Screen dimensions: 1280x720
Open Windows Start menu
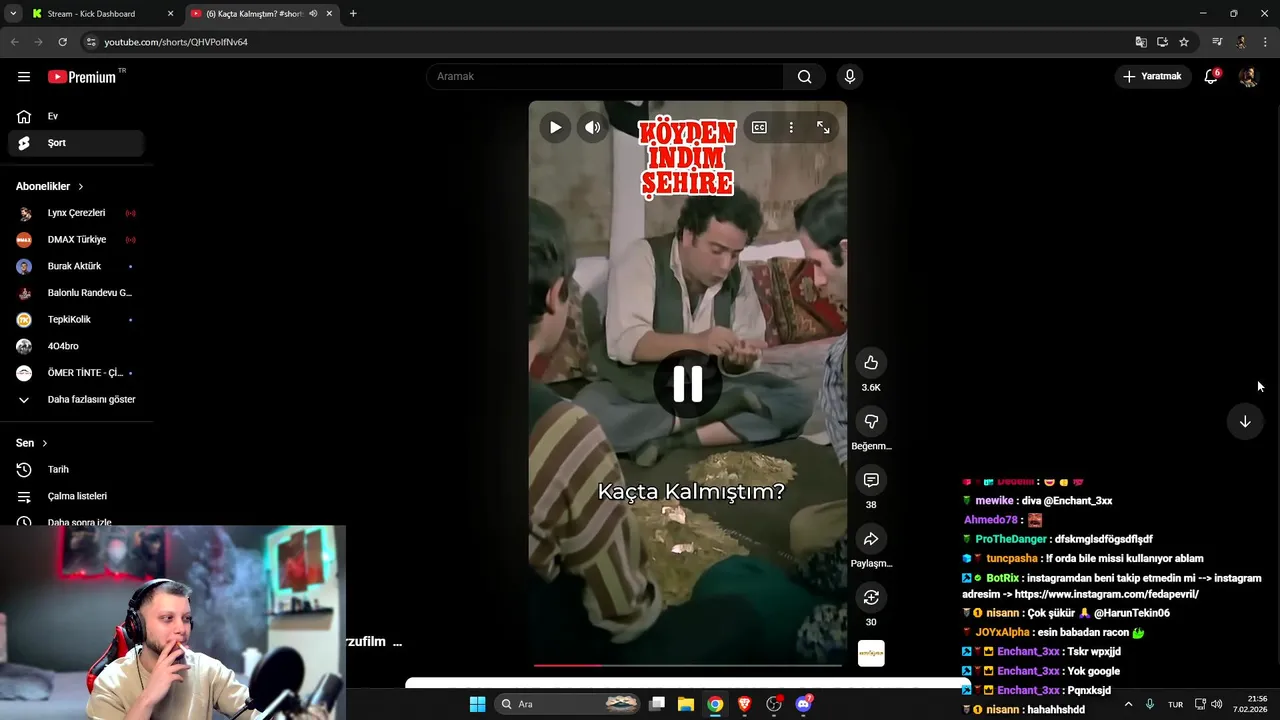[477, 704]
